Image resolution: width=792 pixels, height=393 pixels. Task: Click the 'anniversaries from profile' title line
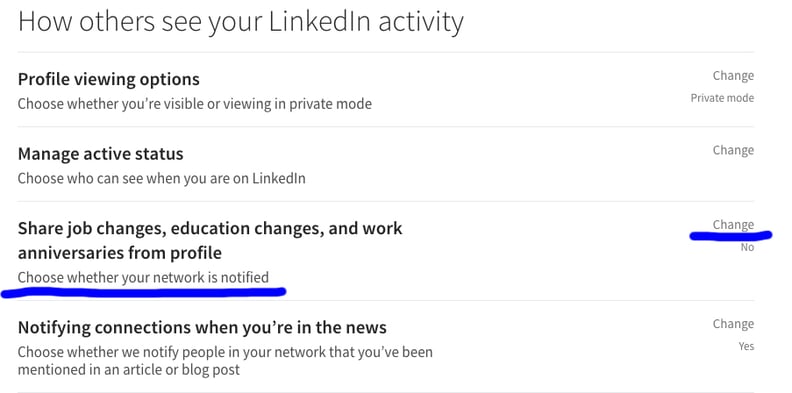(120, 253)
